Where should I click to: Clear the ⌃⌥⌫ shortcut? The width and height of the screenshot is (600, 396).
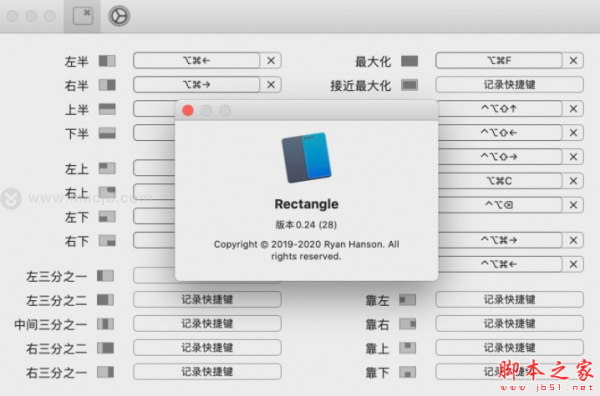tap(573, 205)
